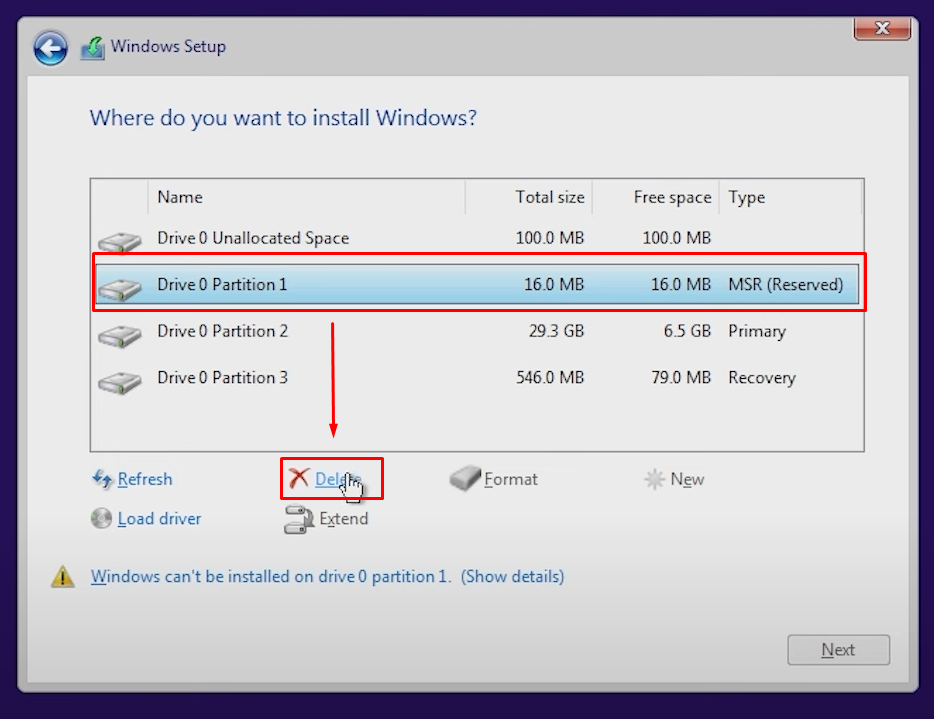Image resolution: width=934 pixels, height=719 pixels.
Task: Open Show details for installation warning
Action: pyautogui.click(x=512, y=577)
